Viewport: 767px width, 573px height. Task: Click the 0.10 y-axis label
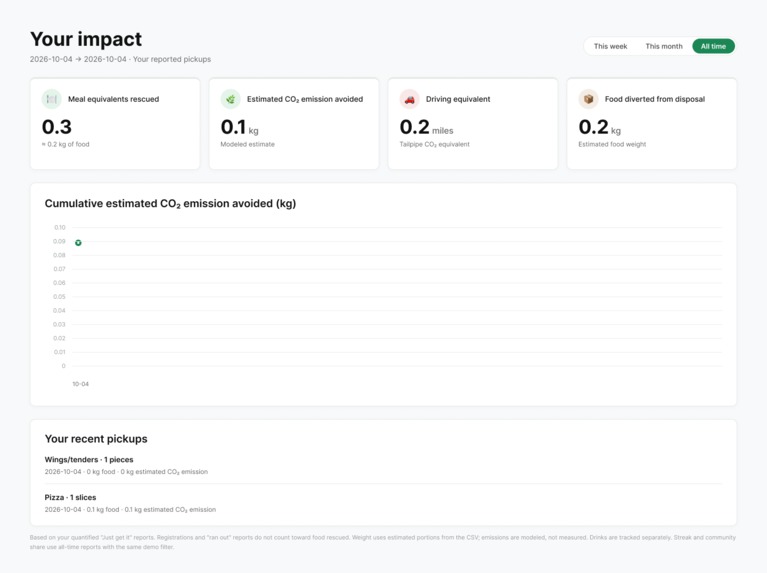[60, 228]
